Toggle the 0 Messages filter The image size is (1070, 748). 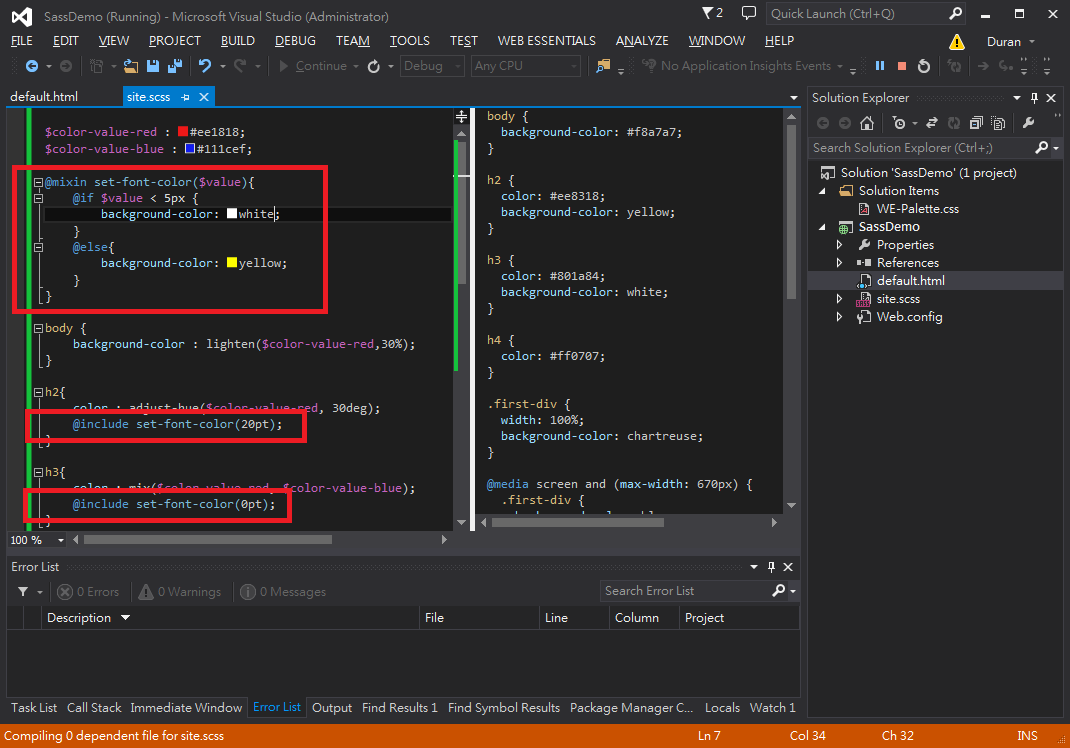(283, 592)
